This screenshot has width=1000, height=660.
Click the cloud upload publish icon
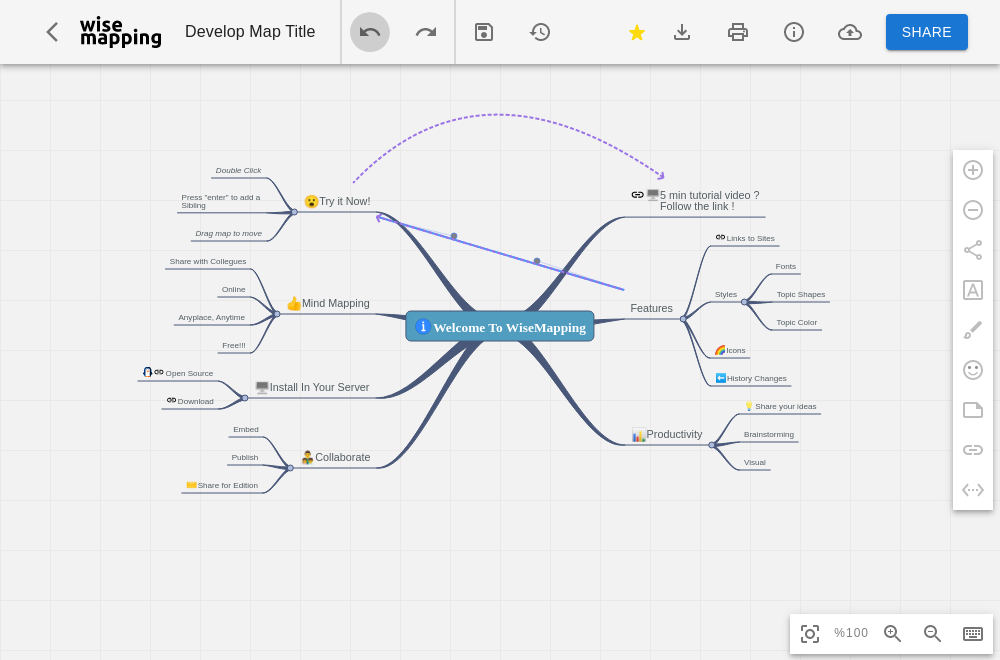click(849, 32)
